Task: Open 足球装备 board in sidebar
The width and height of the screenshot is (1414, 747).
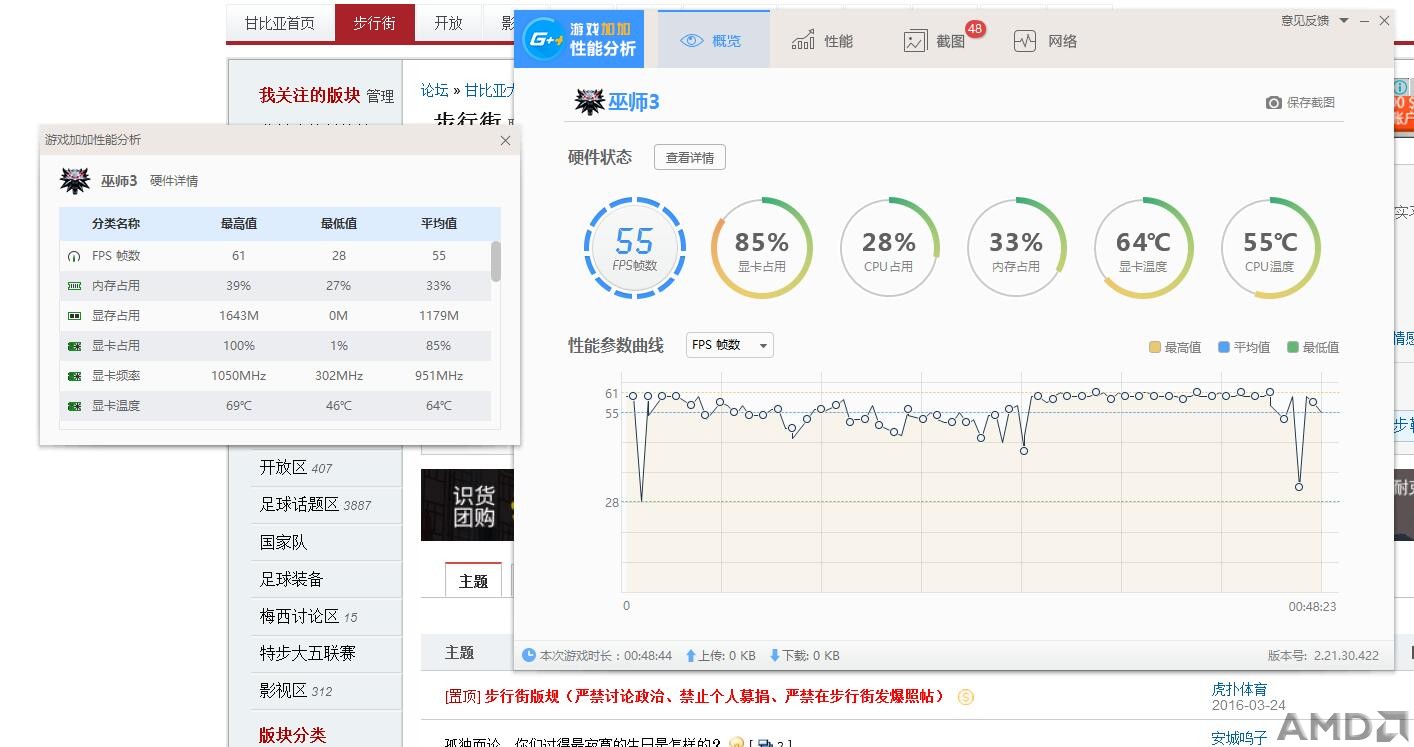Action: point(291,579)
